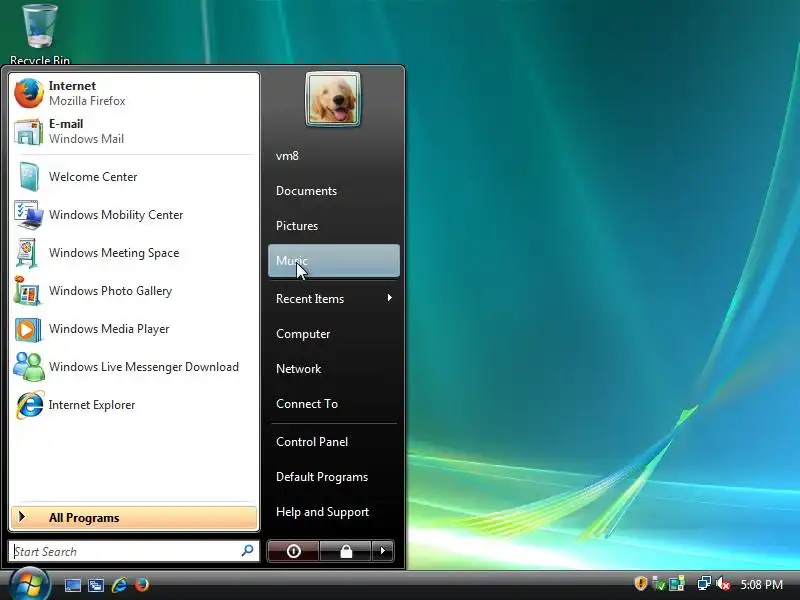Open the Welcome Center icon
Screen dimensions: 800x600
[28, 177]
